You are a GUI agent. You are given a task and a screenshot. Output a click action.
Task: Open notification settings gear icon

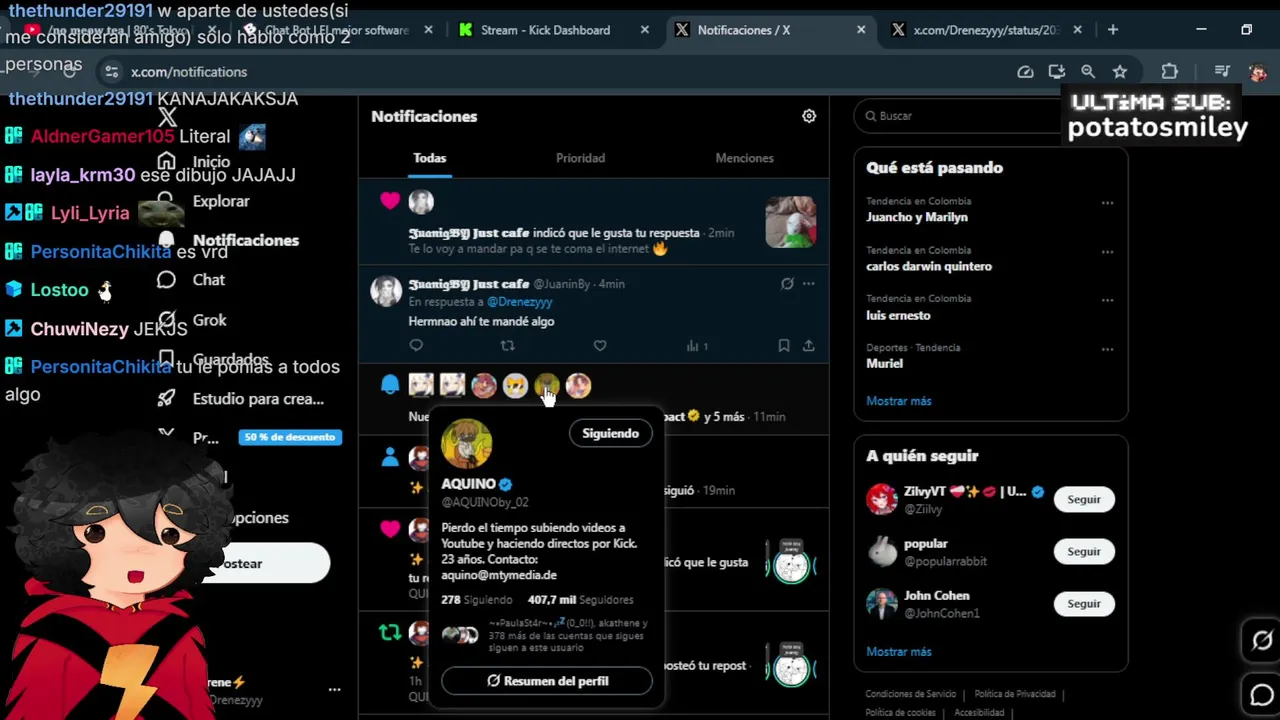(809, 116)
